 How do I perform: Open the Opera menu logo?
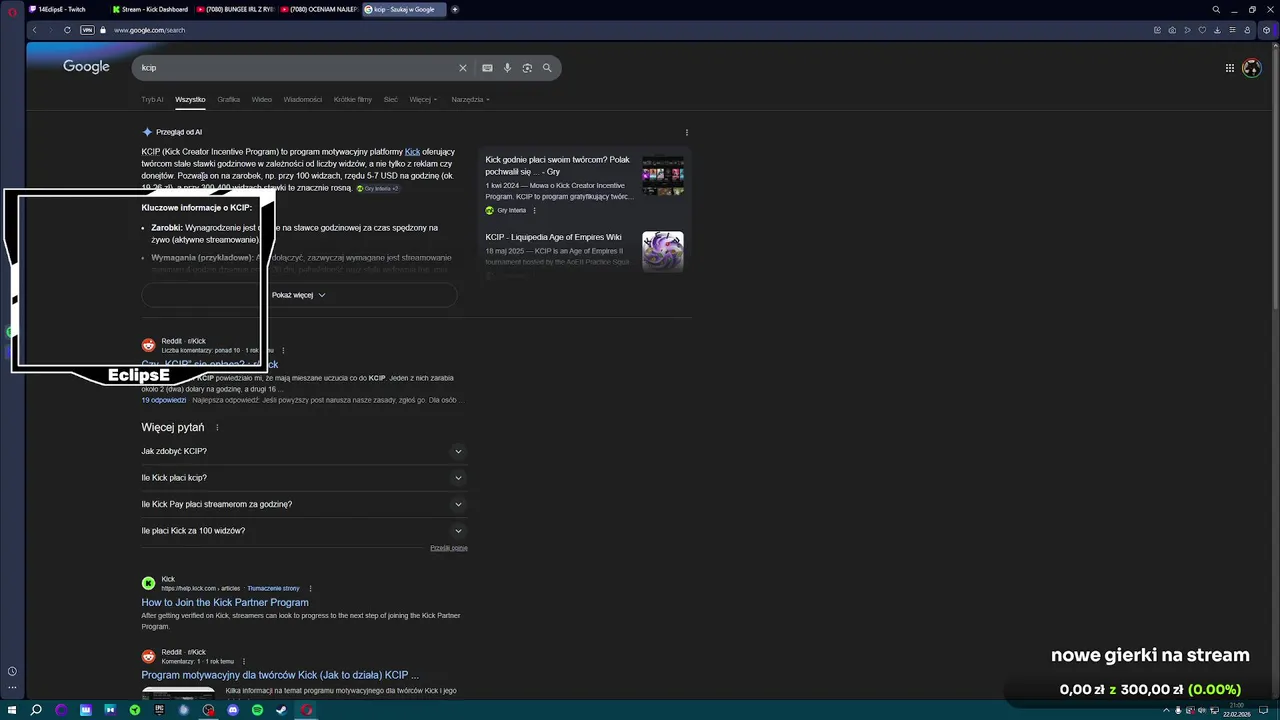[x=12, y=10]
